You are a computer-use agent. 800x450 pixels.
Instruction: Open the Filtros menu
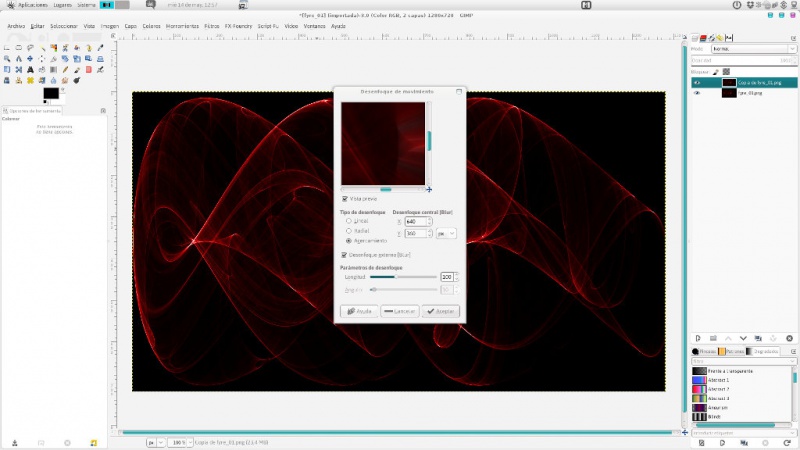pyautogui.click(x=212, y=26)
